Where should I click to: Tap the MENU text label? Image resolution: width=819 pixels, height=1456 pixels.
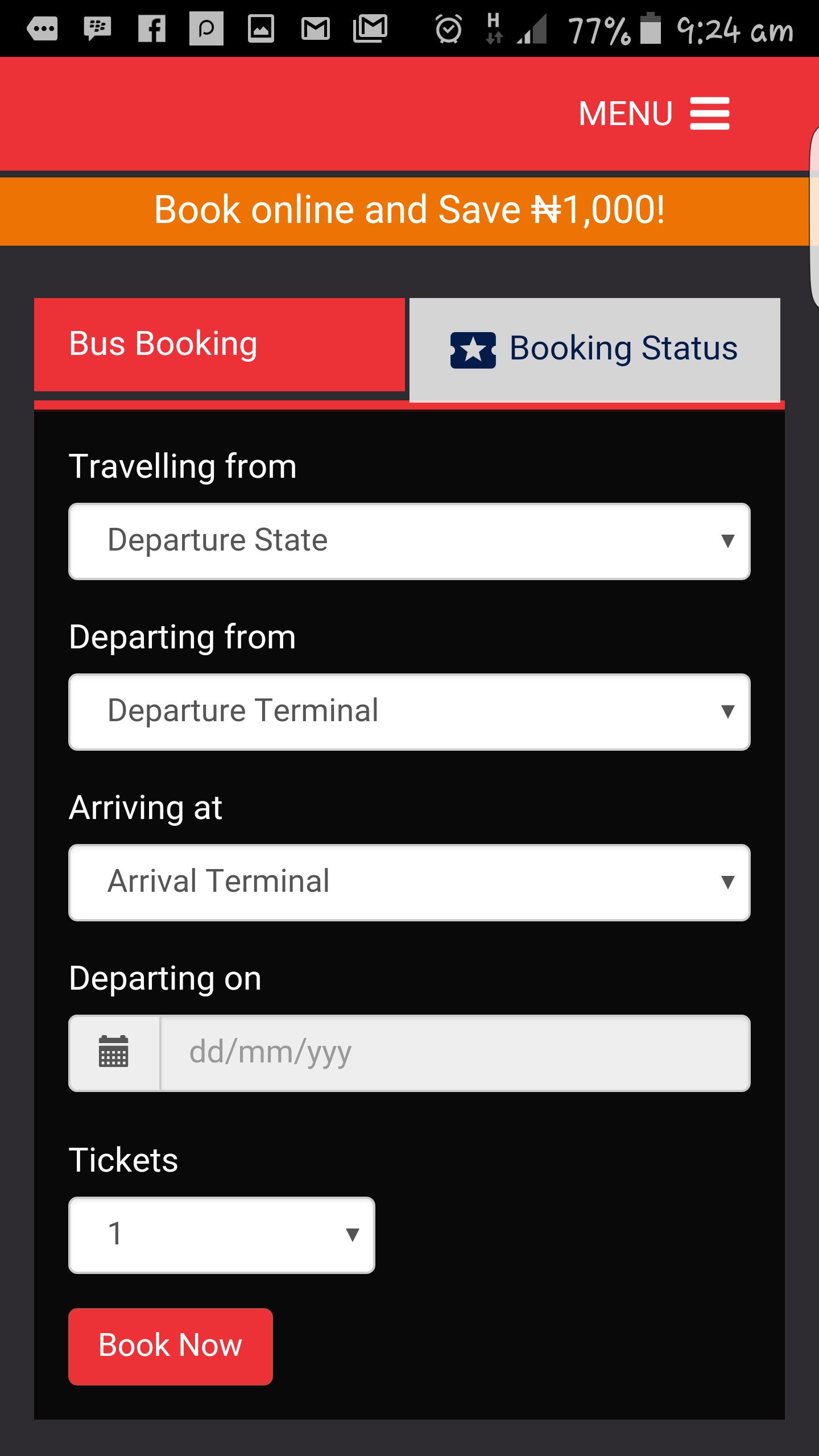coord(626,113)
